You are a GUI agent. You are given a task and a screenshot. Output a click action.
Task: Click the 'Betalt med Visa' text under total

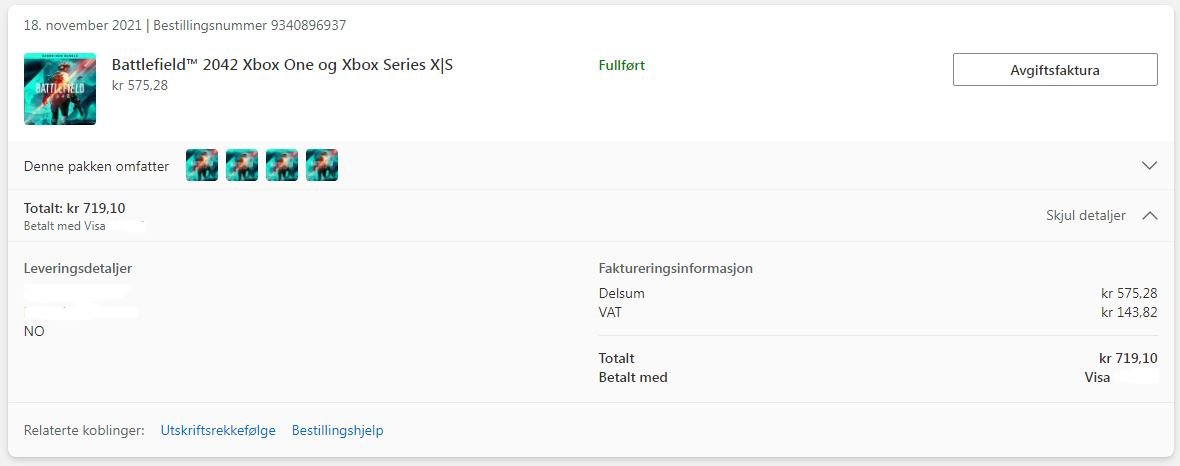coord(65,226)
